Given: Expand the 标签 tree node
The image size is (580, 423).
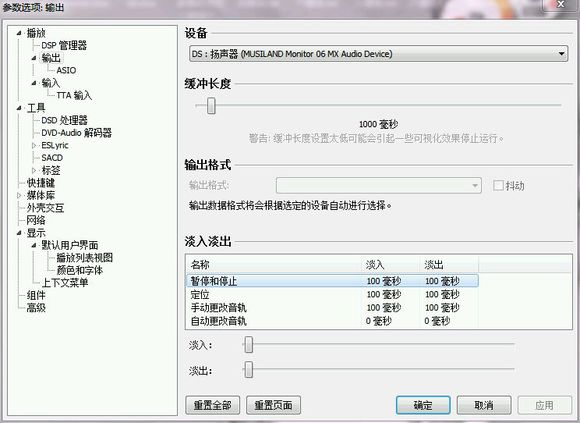Looking at the screenshot, I should click(34, 170).
